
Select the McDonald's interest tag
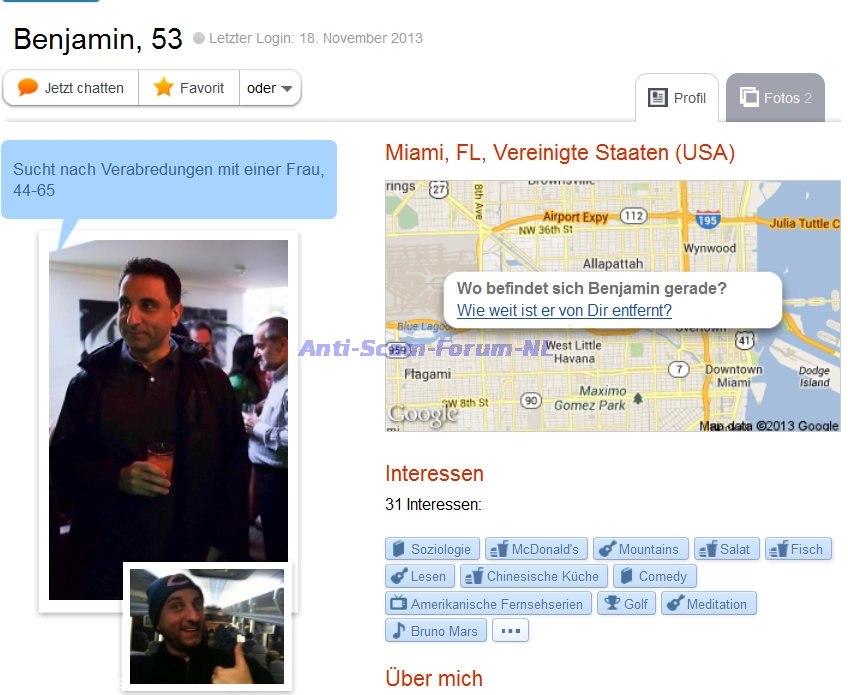(x=536, y=549)
